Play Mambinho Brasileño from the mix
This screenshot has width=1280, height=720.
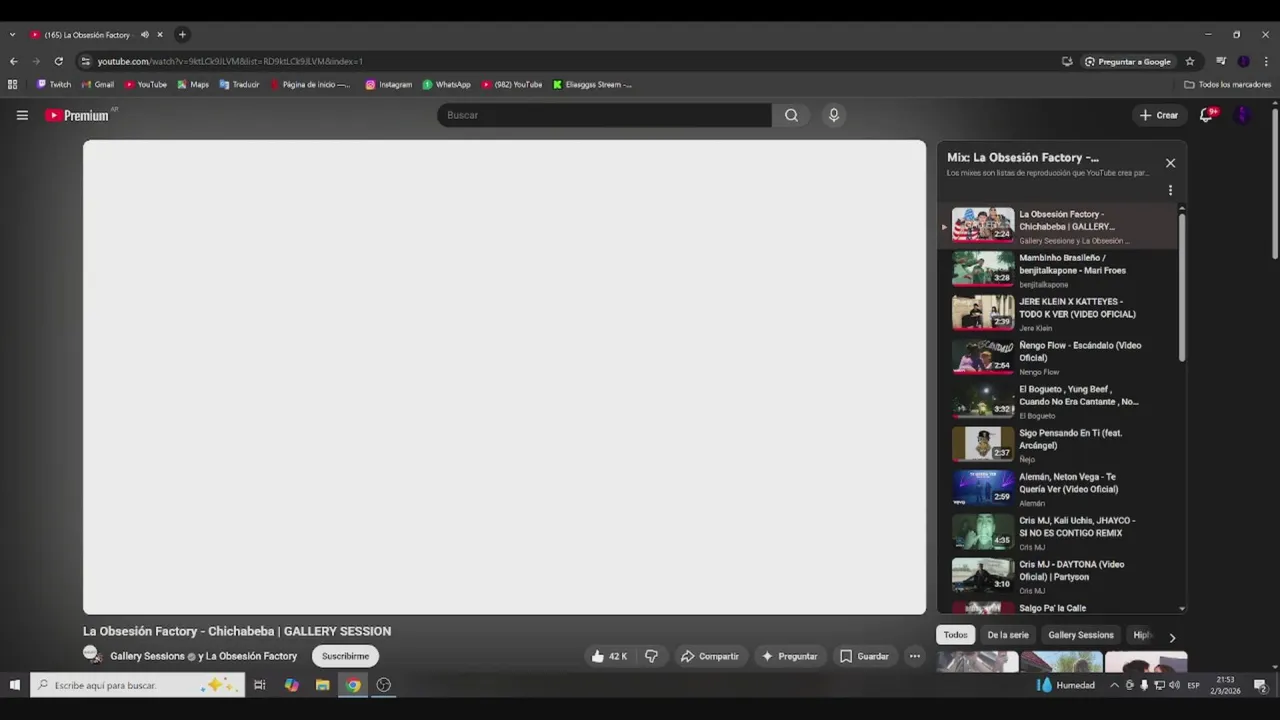[x=1060, y=269]
